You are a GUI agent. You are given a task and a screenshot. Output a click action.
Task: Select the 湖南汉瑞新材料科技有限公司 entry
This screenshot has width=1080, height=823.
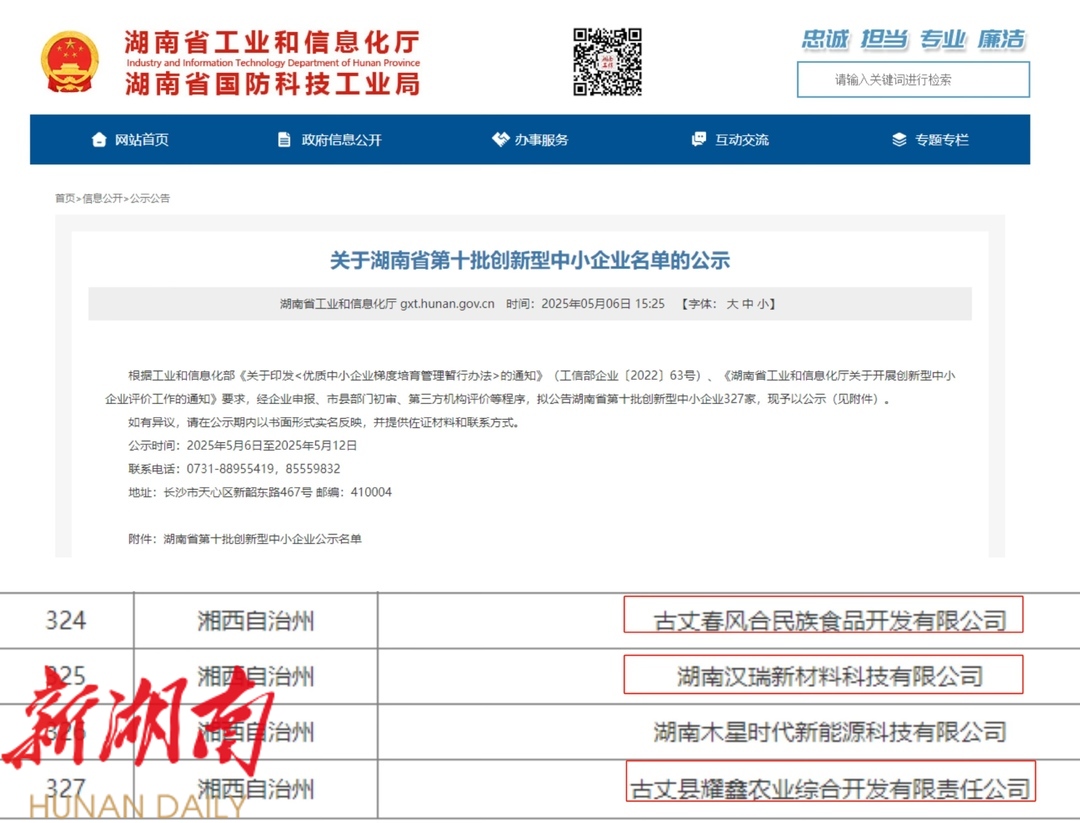pyautogui.click(x=829, y=677)
